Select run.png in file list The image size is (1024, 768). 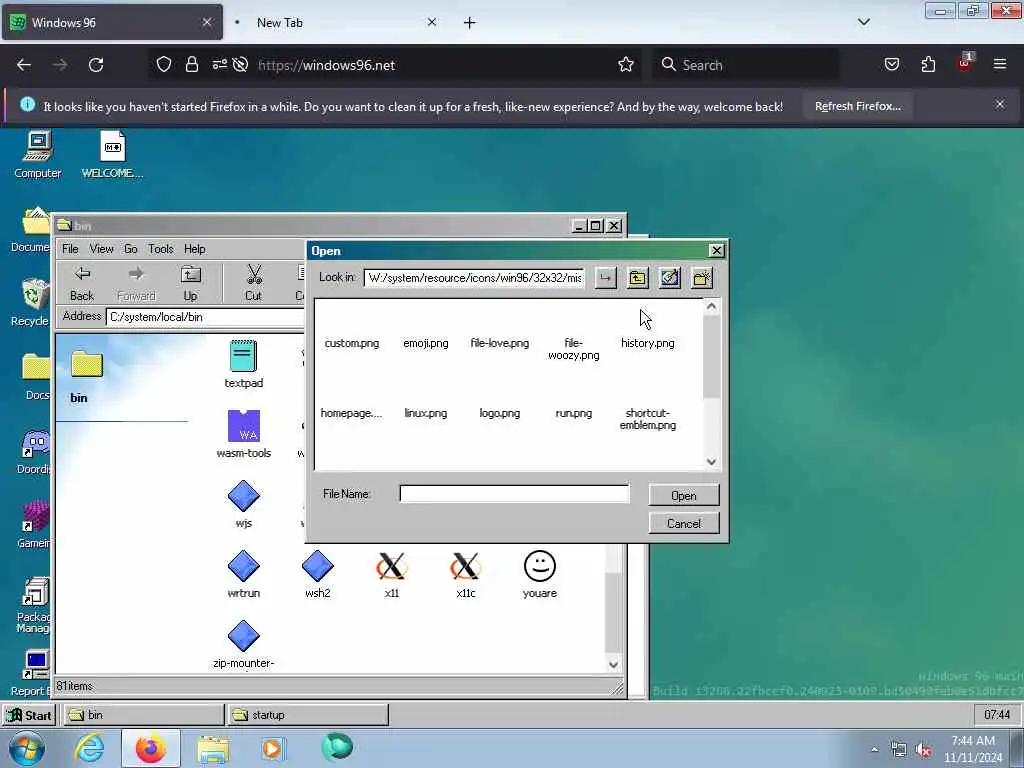pyautogui.click(x=573, y=413)
